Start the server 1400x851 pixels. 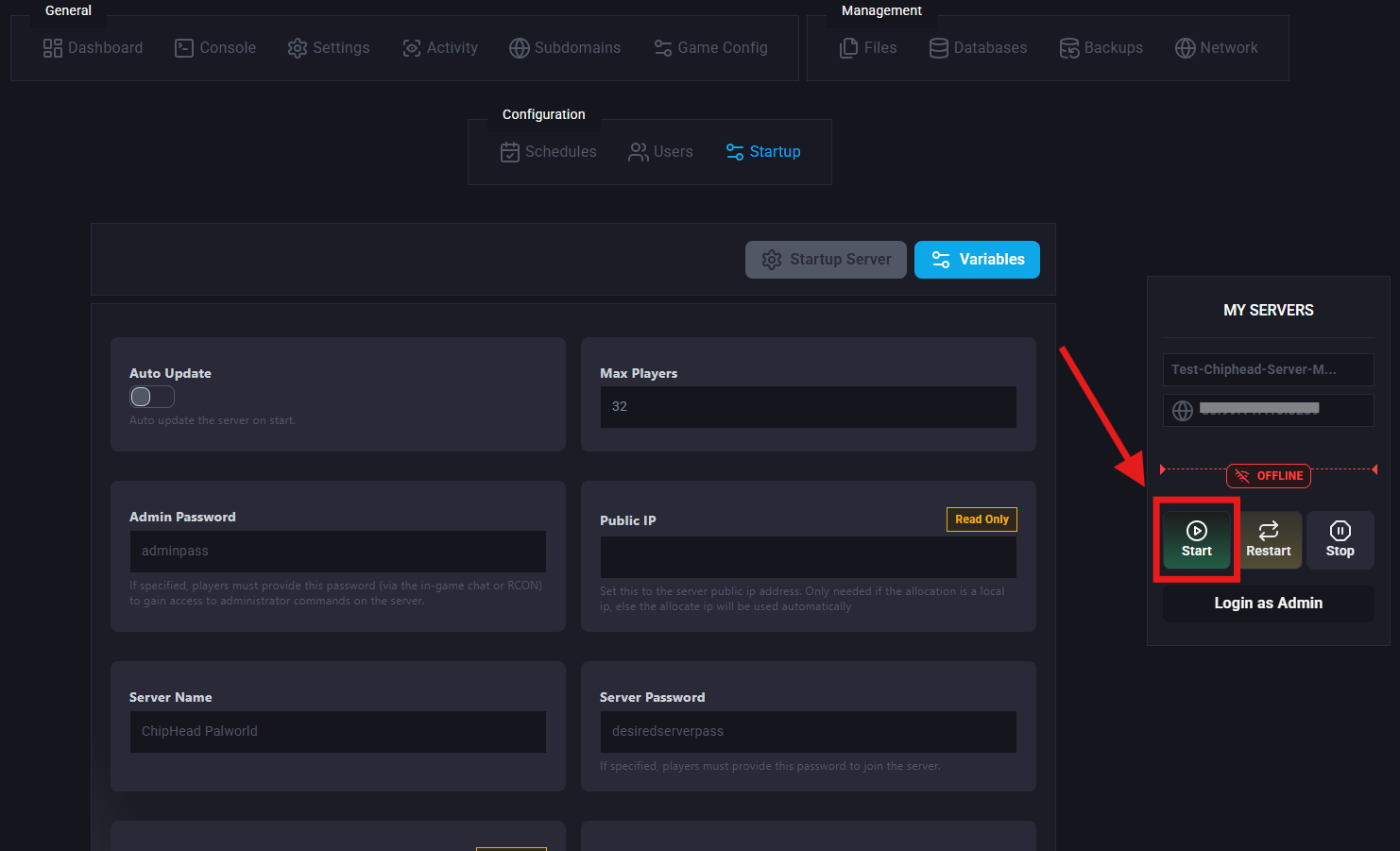[x=1197, y=540]
